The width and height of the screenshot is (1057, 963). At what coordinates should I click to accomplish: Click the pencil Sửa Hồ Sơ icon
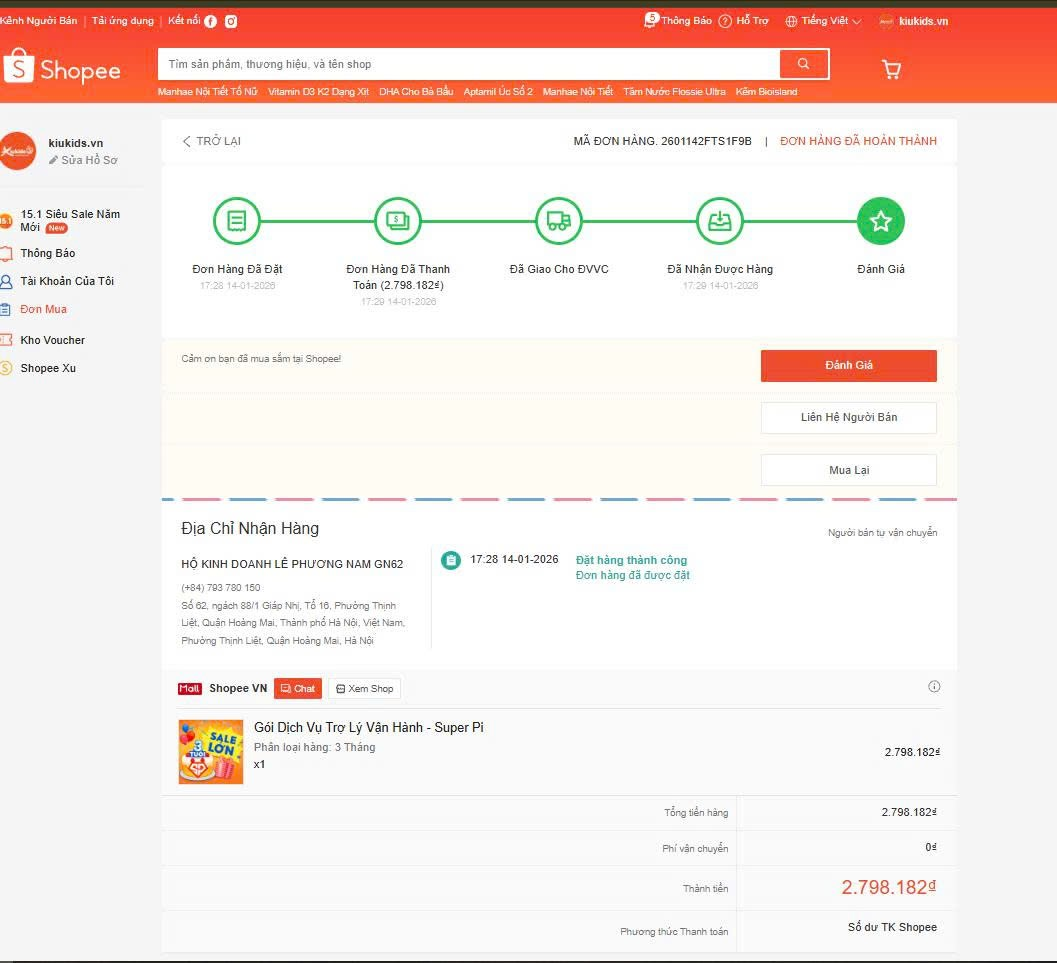pos(53,160)
